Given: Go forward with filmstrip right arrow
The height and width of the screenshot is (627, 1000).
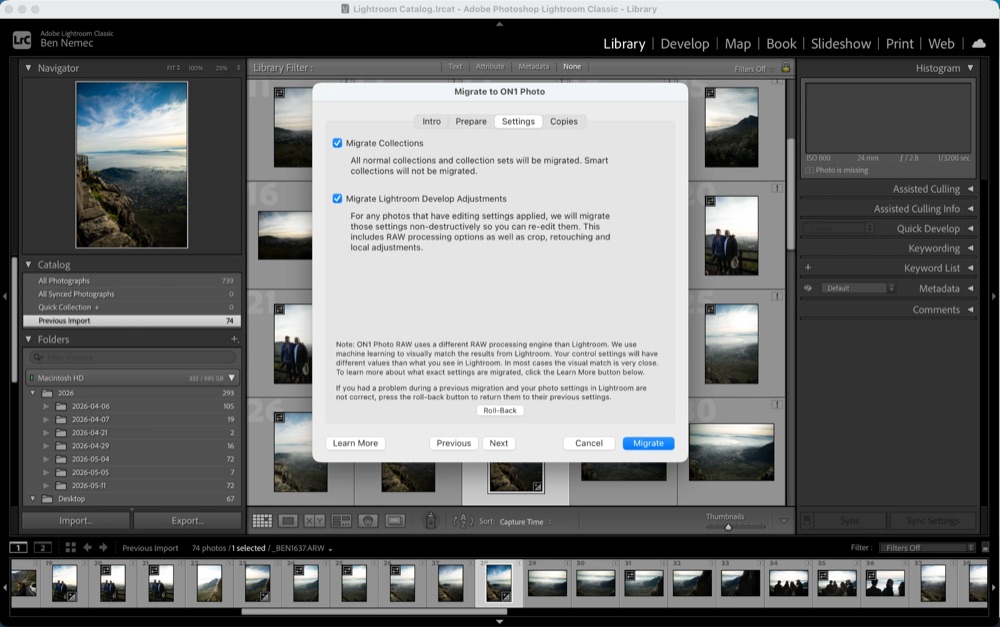Looking at the screenshot, I should point(103,547).
